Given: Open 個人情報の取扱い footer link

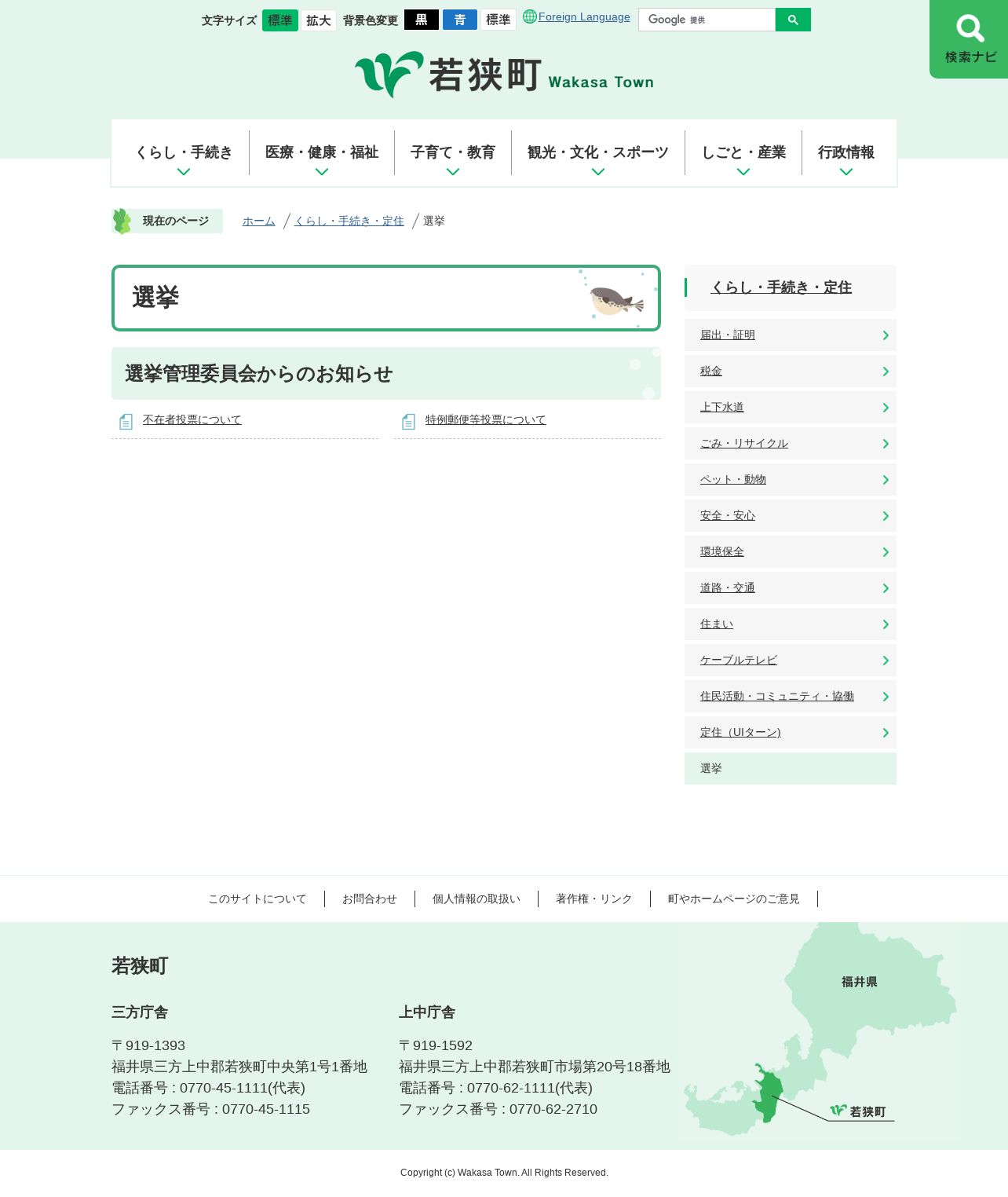Looking at the screenshot, I should (x=477, y=899).
